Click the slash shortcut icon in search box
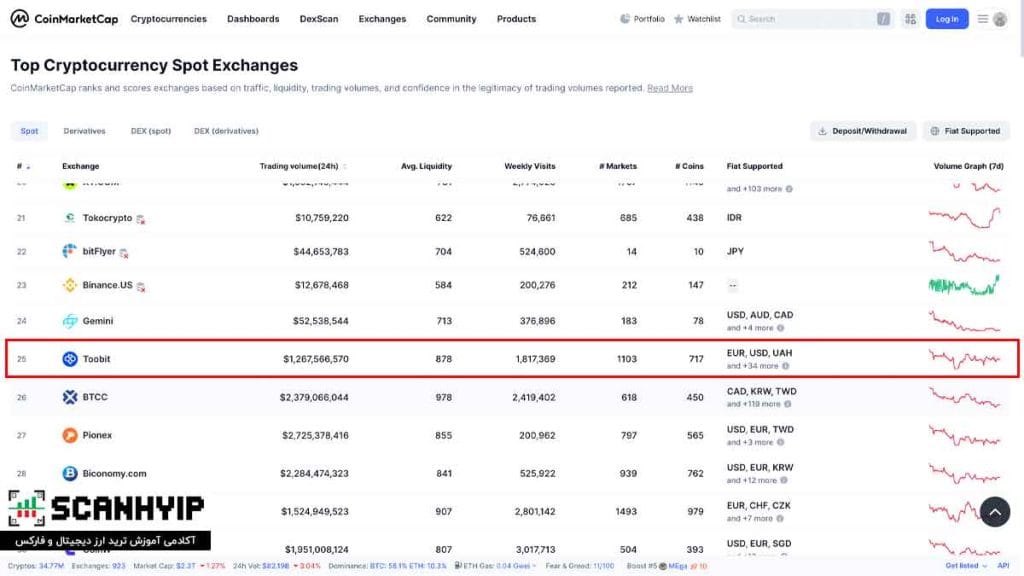The image size is (1024, 576). click(883, 19)
